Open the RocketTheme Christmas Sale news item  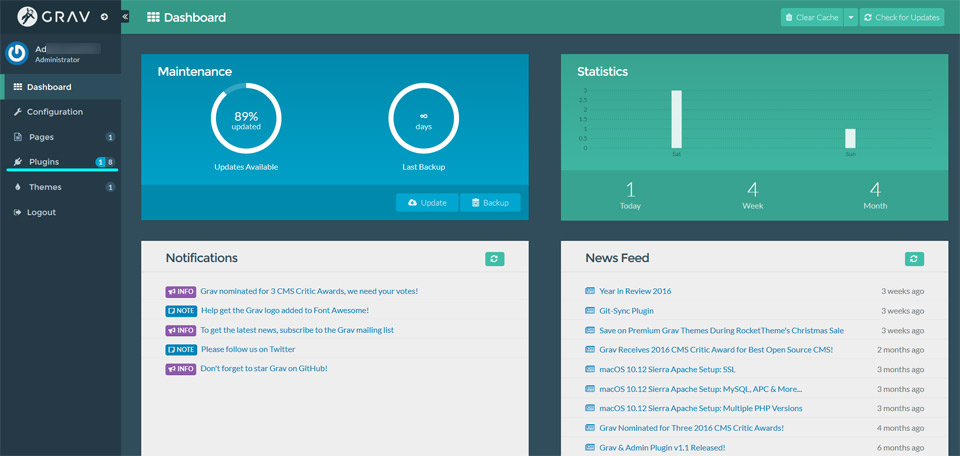tap(721, 331)
